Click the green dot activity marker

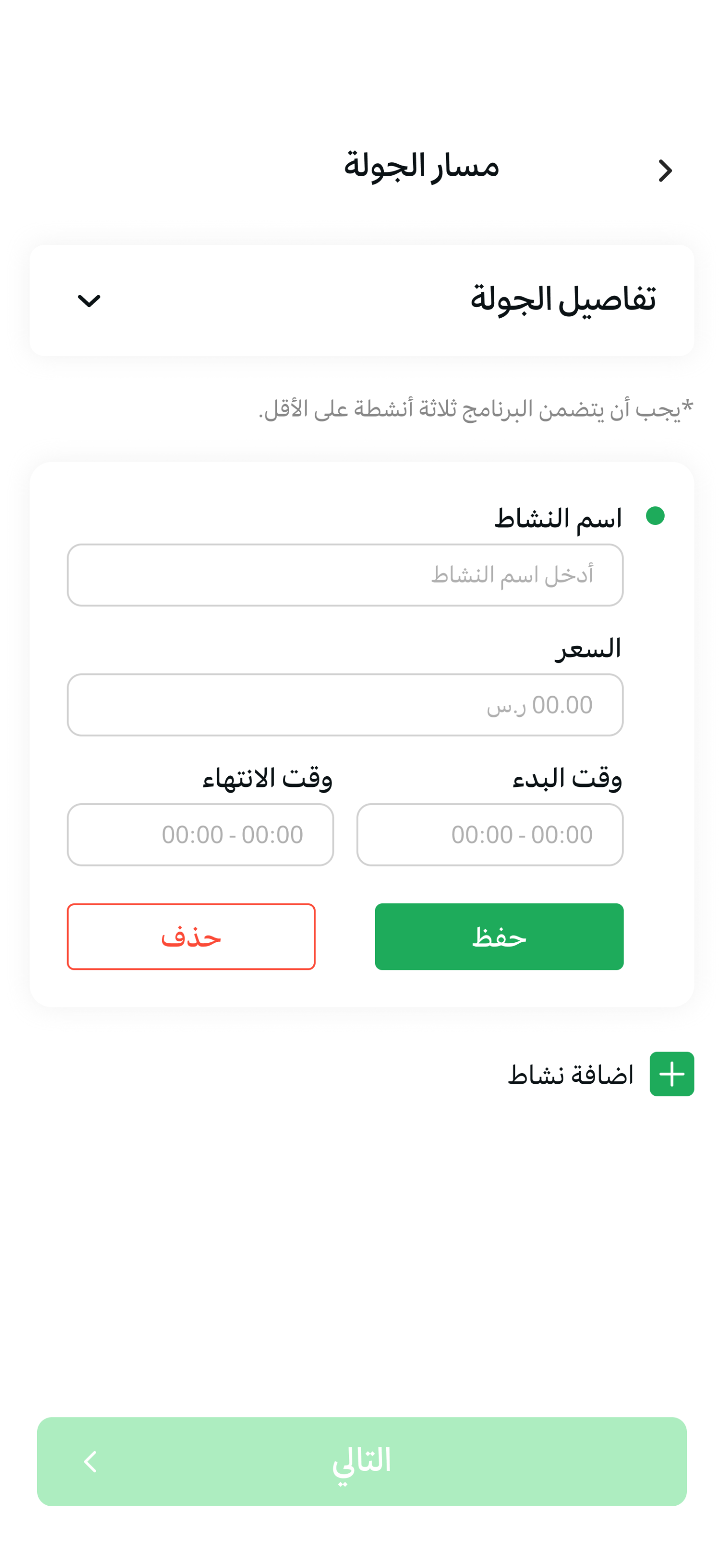pyautogui.click(x=654, y=516)
